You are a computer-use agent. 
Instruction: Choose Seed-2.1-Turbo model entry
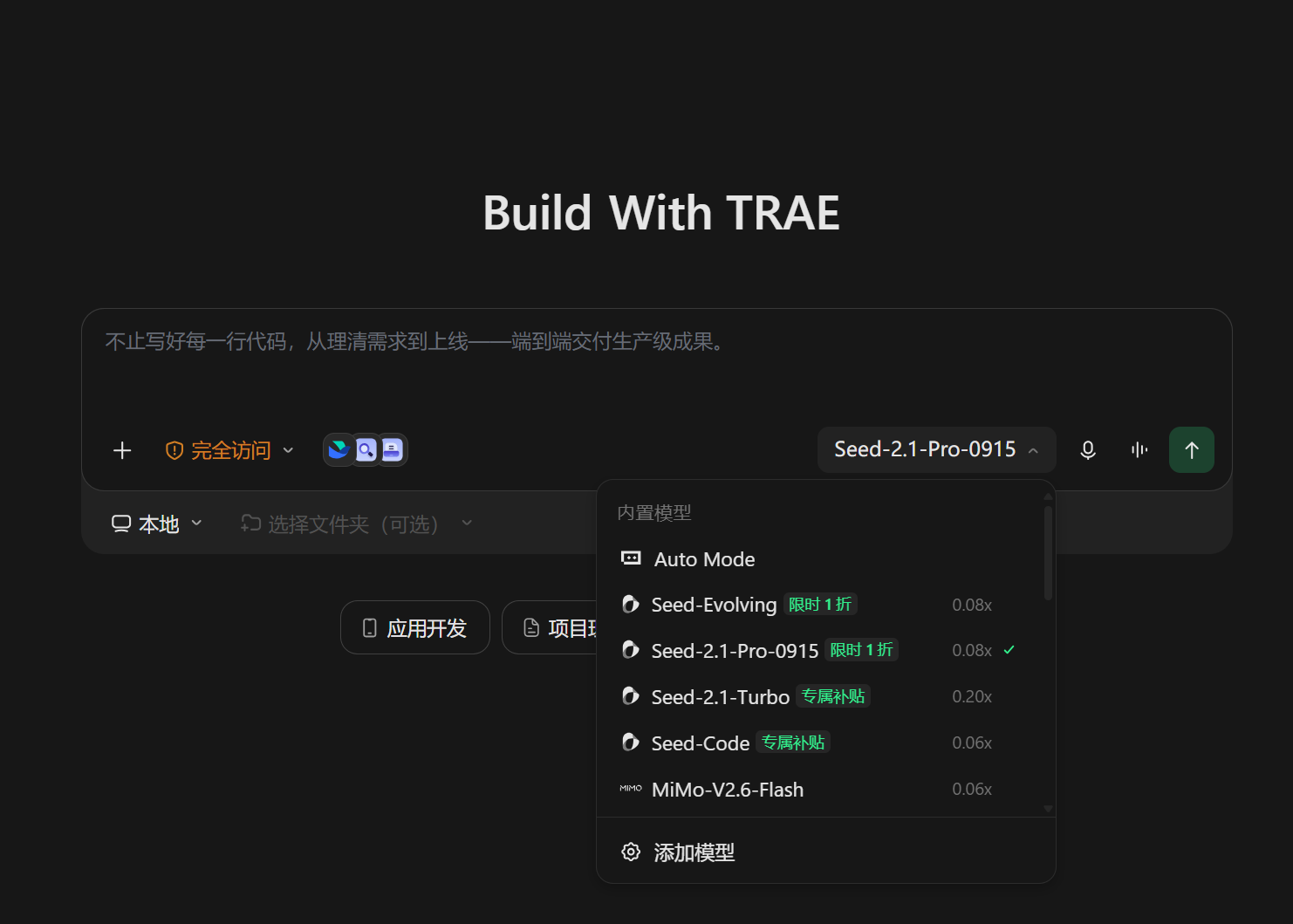click(x=820, y=696)
